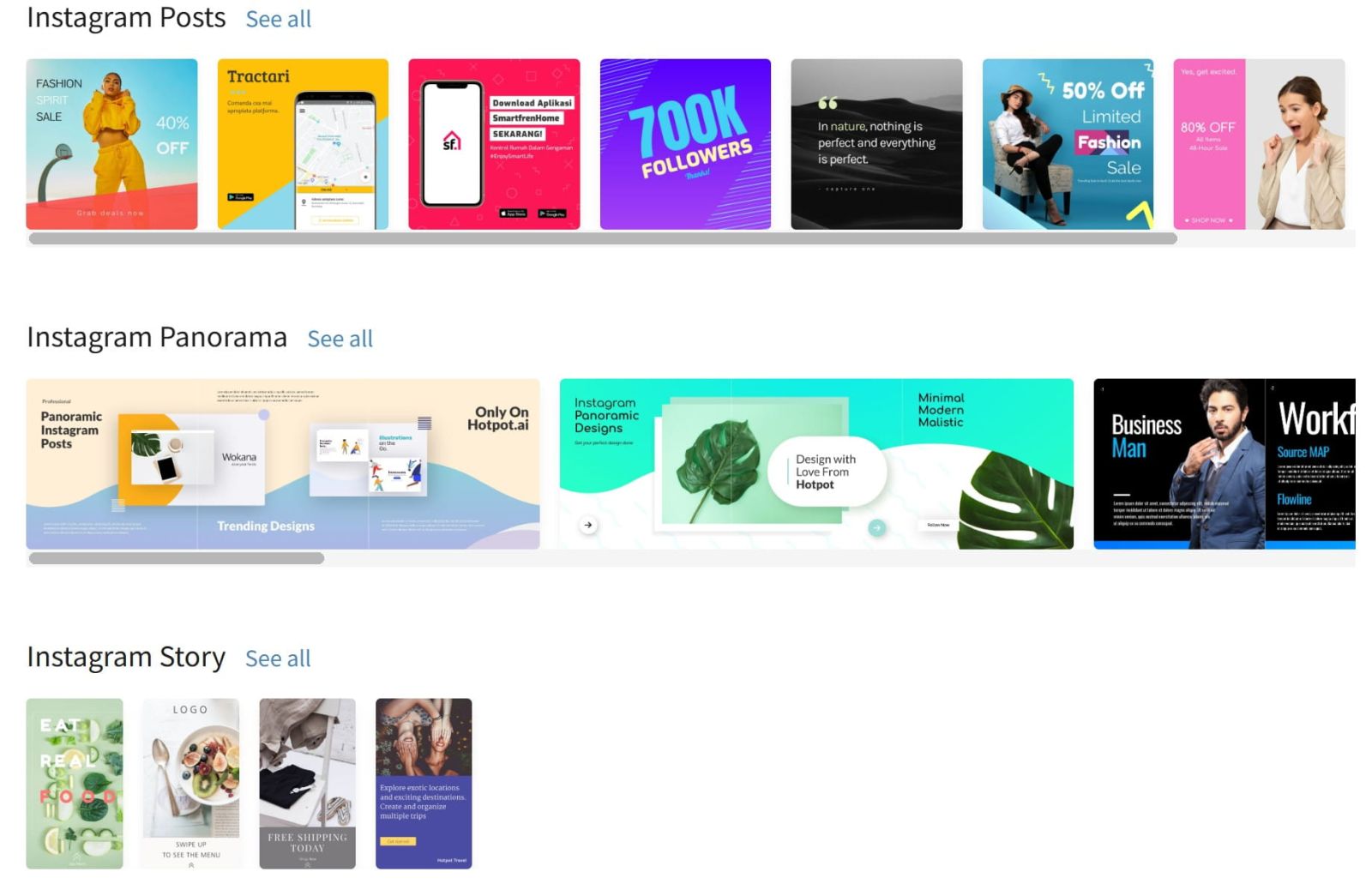Open the Panoramic Instagram Posts Trending Designs template
The image size is (1372, 884).
click(x=283, y=464)
